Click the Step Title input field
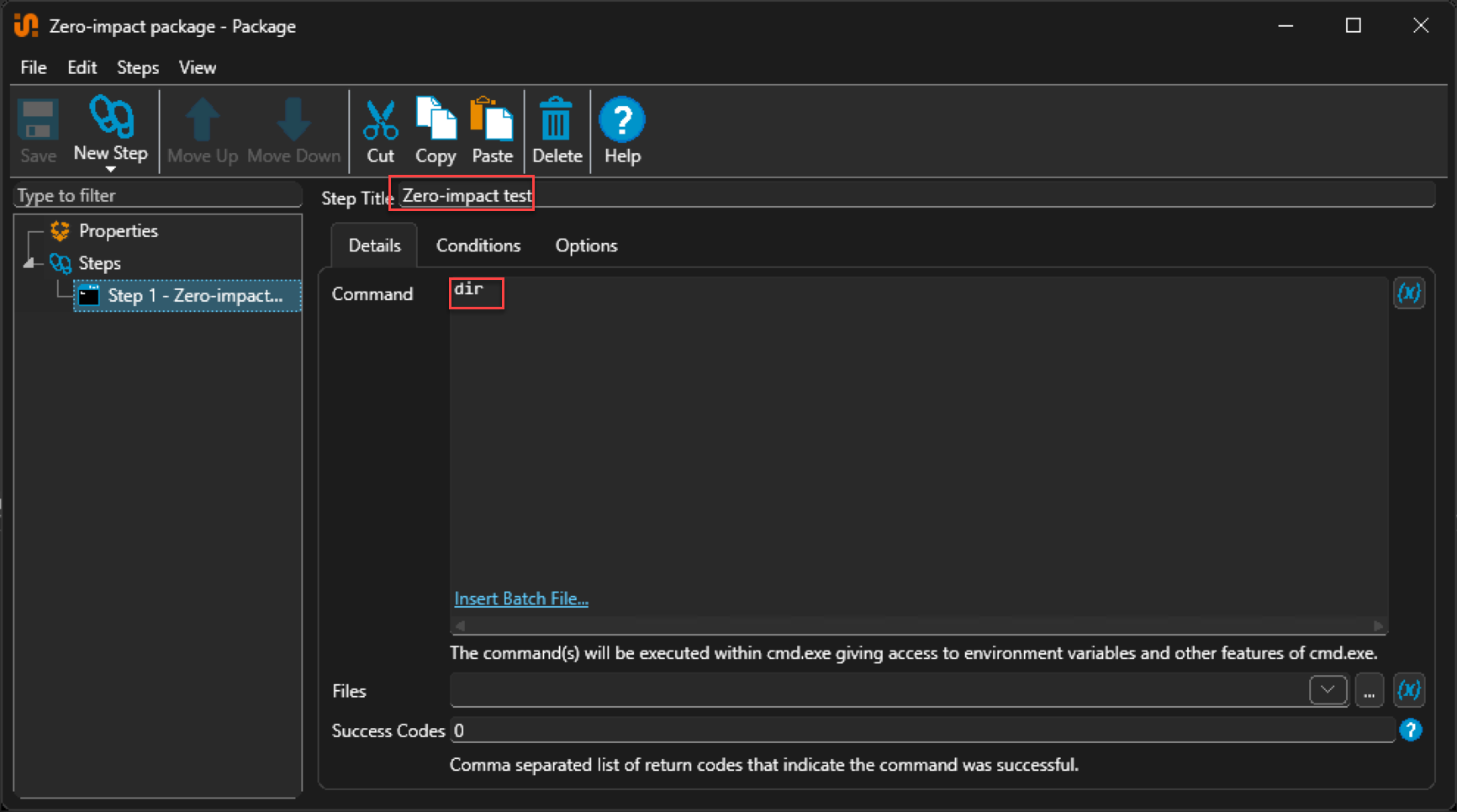The height and width of the screenshot is (812, 1457). point(915,196)
